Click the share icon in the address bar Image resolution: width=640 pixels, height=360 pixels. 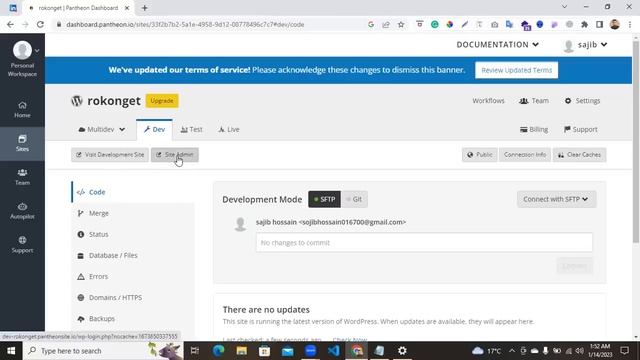[x=386, y=24]
